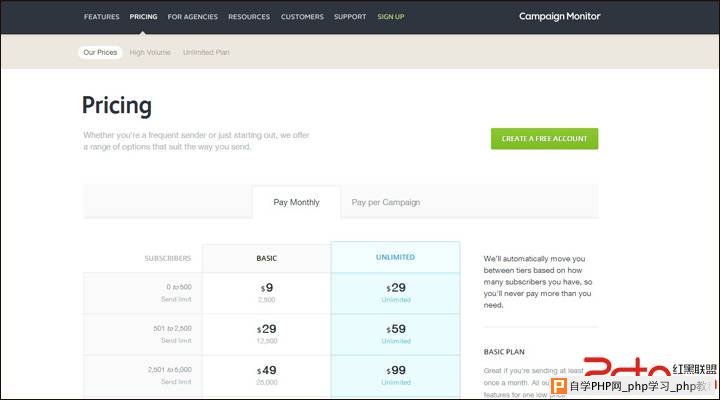Viewport: 720px width, 400px height.
Task: Open the Unlimited Plan sub-tab
Action: [x=206, y=52]
